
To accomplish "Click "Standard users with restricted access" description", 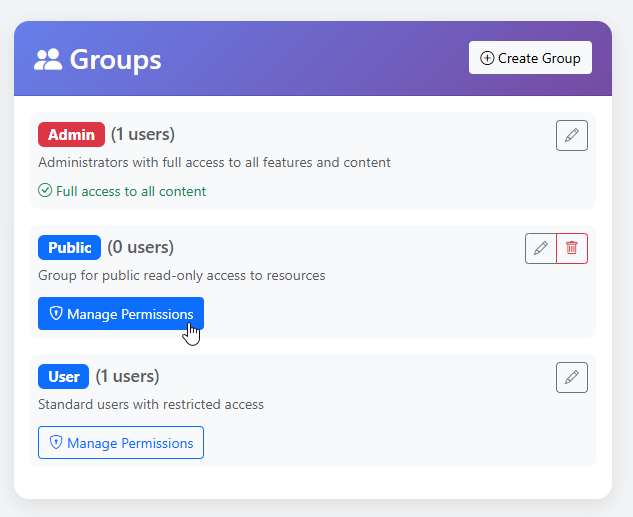I will 151,405.
